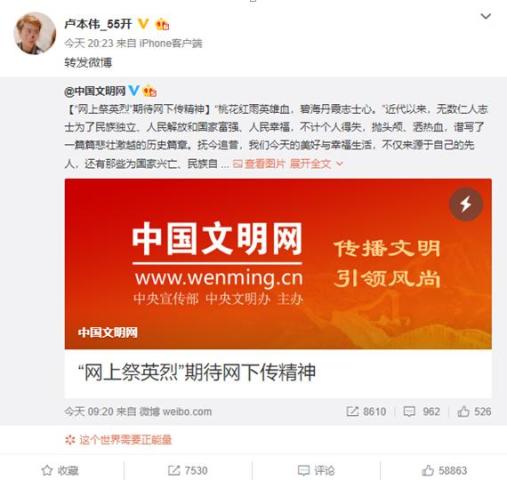Open the post options chevron menu
Viewport: 507px width, 480px height.
[486, 16]
